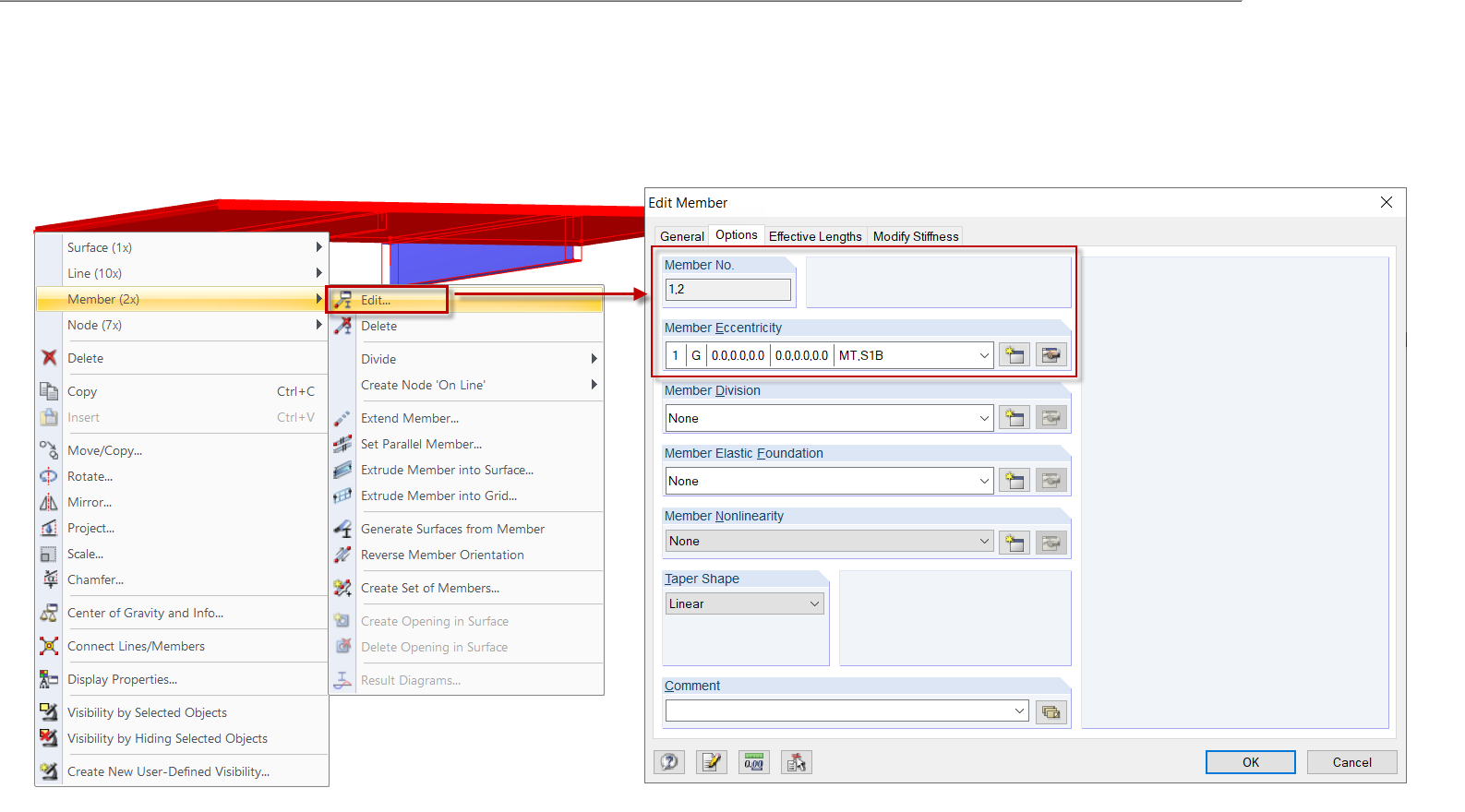
Task: Click the Move/Copy icon
Action: (49, 450)
